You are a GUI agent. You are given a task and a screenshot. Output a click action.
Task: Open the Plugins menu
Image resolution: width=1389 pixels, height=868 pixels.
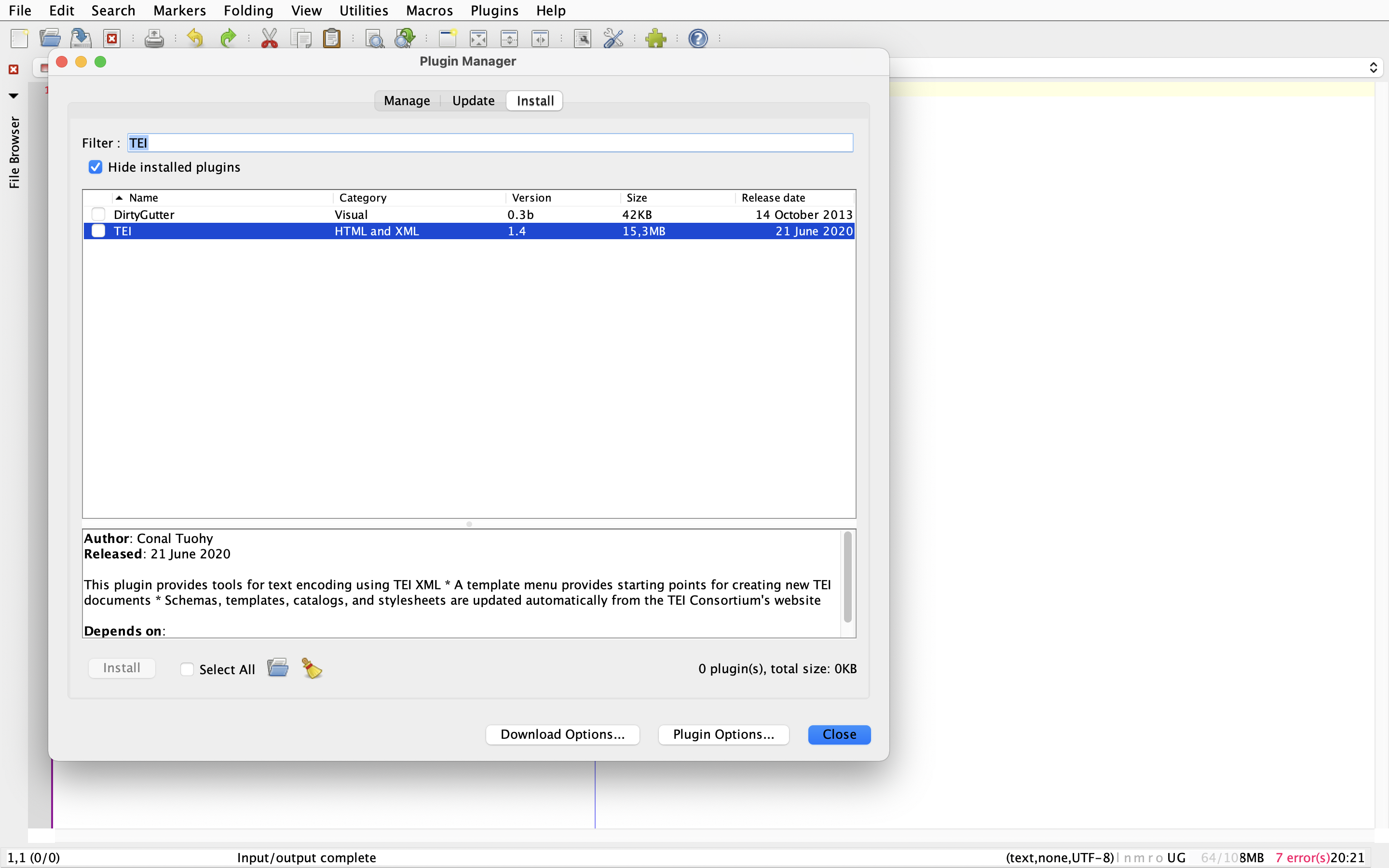(494, 10)
